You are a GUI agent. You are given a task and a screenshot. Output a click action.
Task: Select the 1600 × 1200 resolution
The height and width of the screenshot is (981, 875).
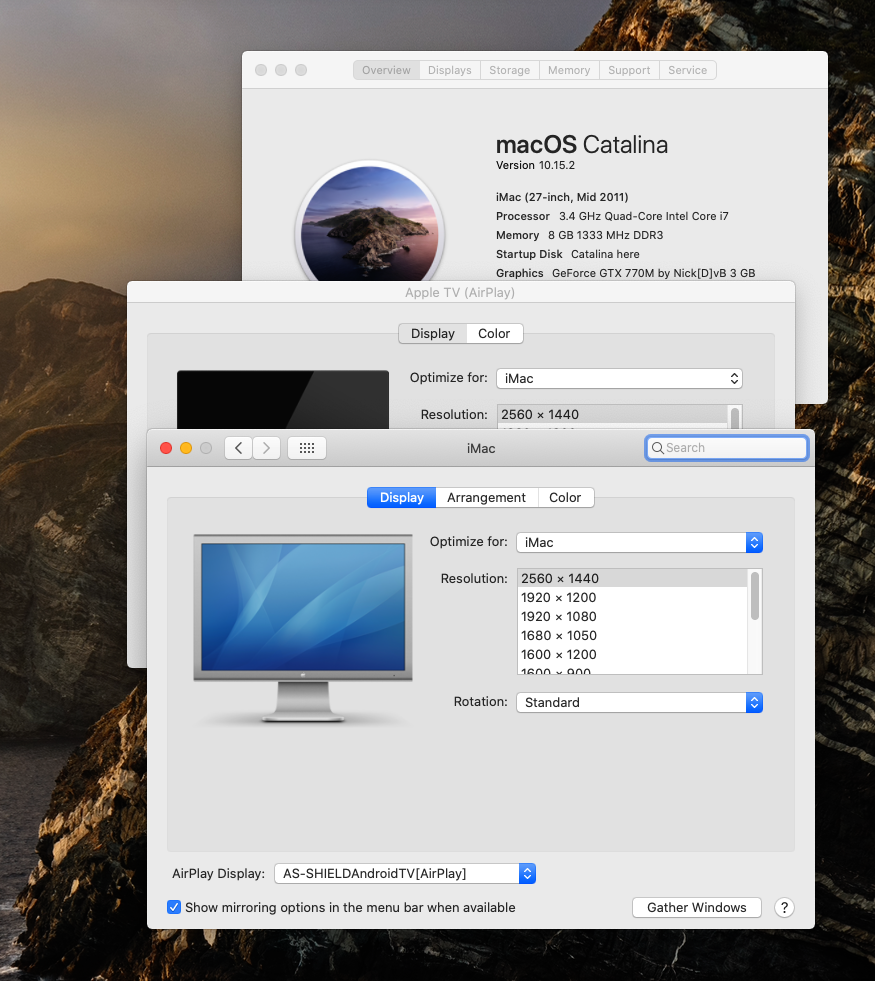point(632,654)
